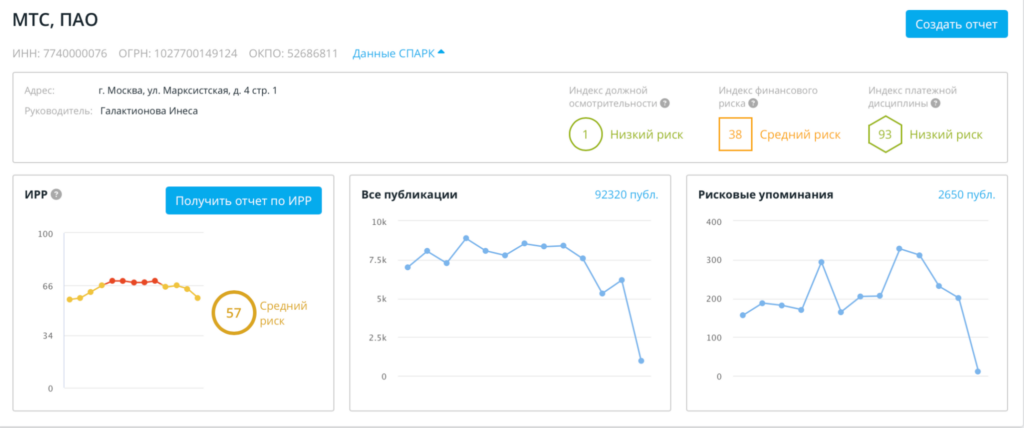Click help icon beside Индекс финансового риска

tap(753, 103)
